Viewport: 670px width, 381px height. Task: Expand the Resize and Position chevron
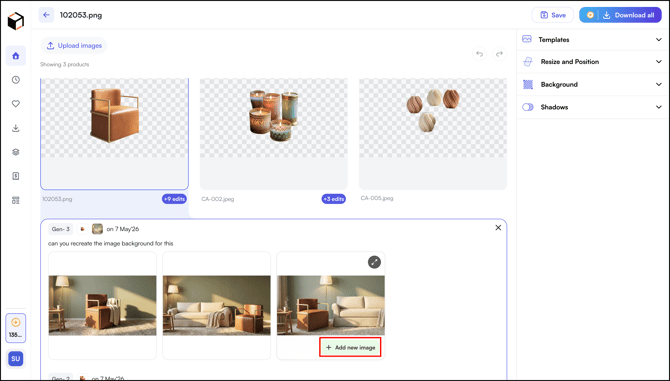(x=658, y=62)
